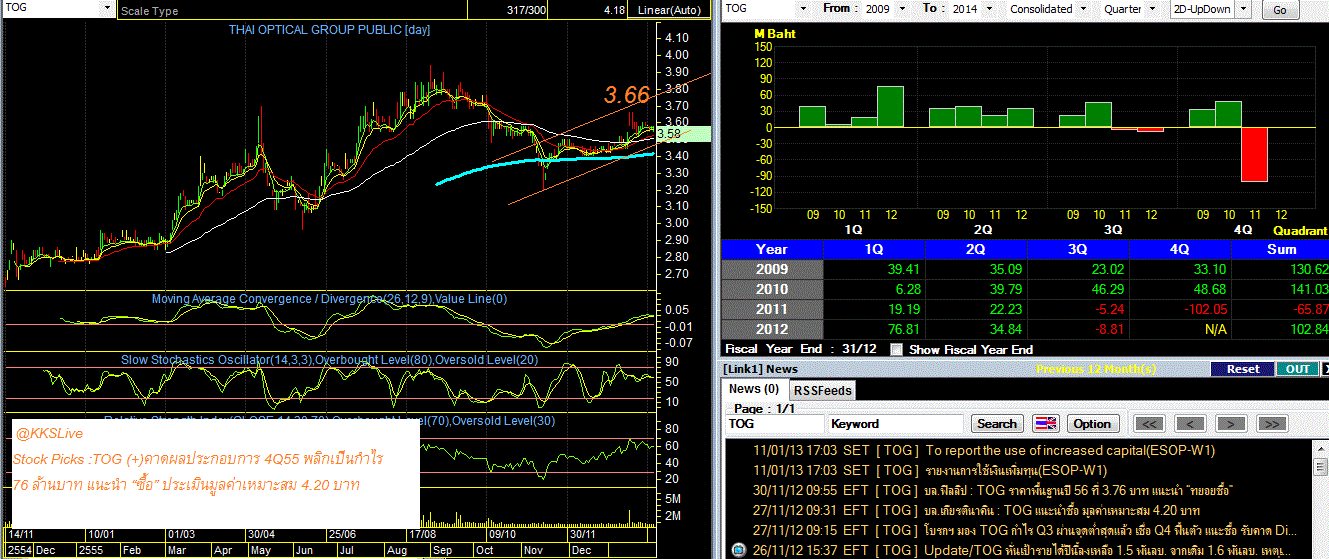Viewport: 1329px width, 559px height.
Task: Jump to last news page with >> button
Action: [x=1270, y=424]
